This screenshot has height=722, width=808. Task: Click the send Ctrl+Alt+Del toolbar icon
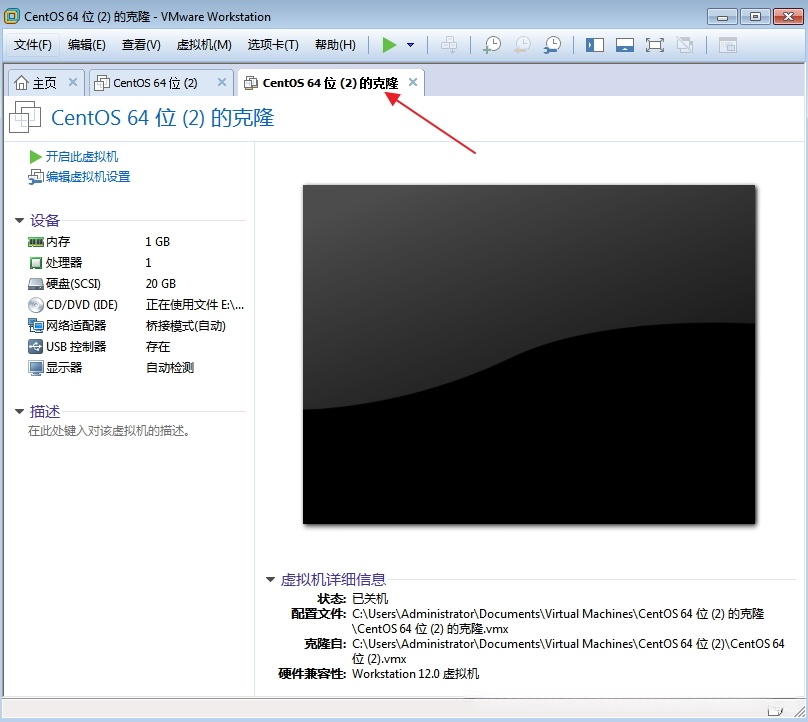(449, 45)
